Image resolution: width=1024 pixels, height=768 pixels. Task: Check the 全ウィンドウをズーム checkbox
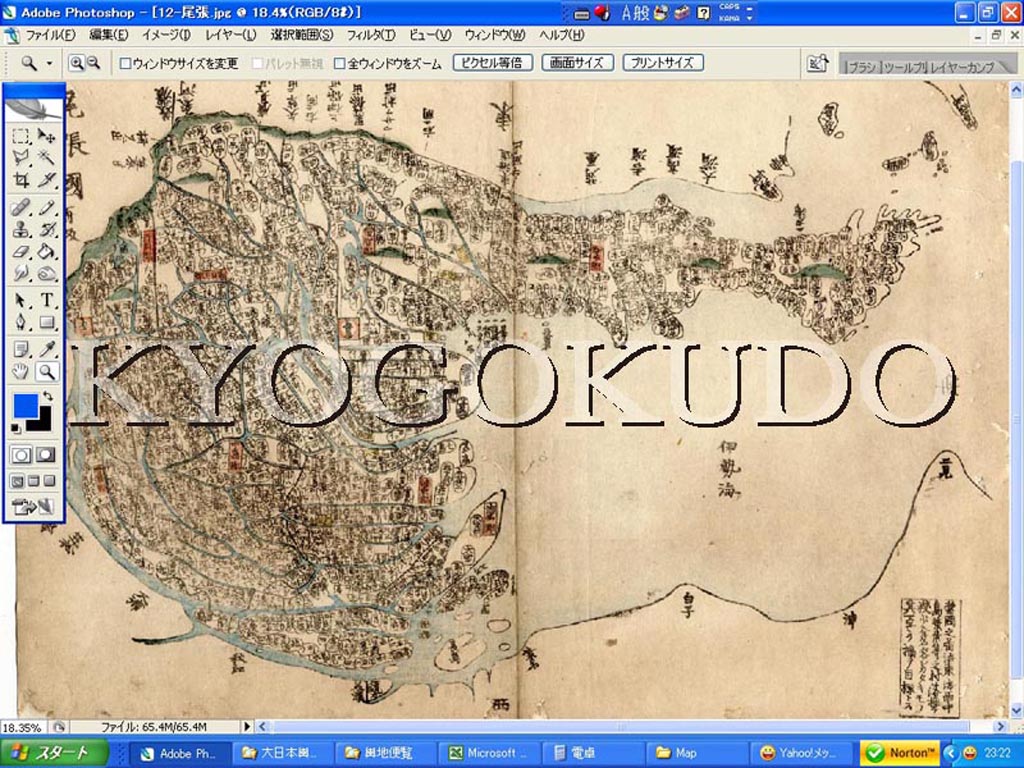click(x=340, y=63)
